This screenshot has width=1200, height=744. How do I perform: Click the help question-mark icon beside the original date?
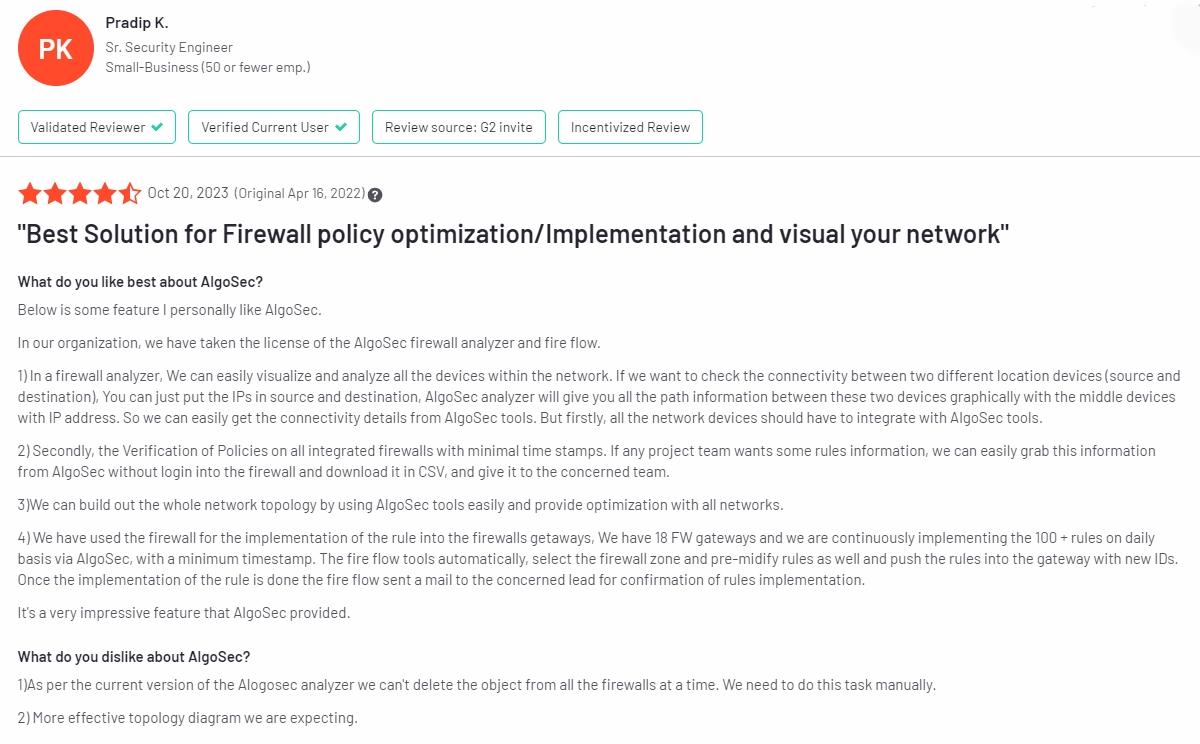click(x=375, y=194)
